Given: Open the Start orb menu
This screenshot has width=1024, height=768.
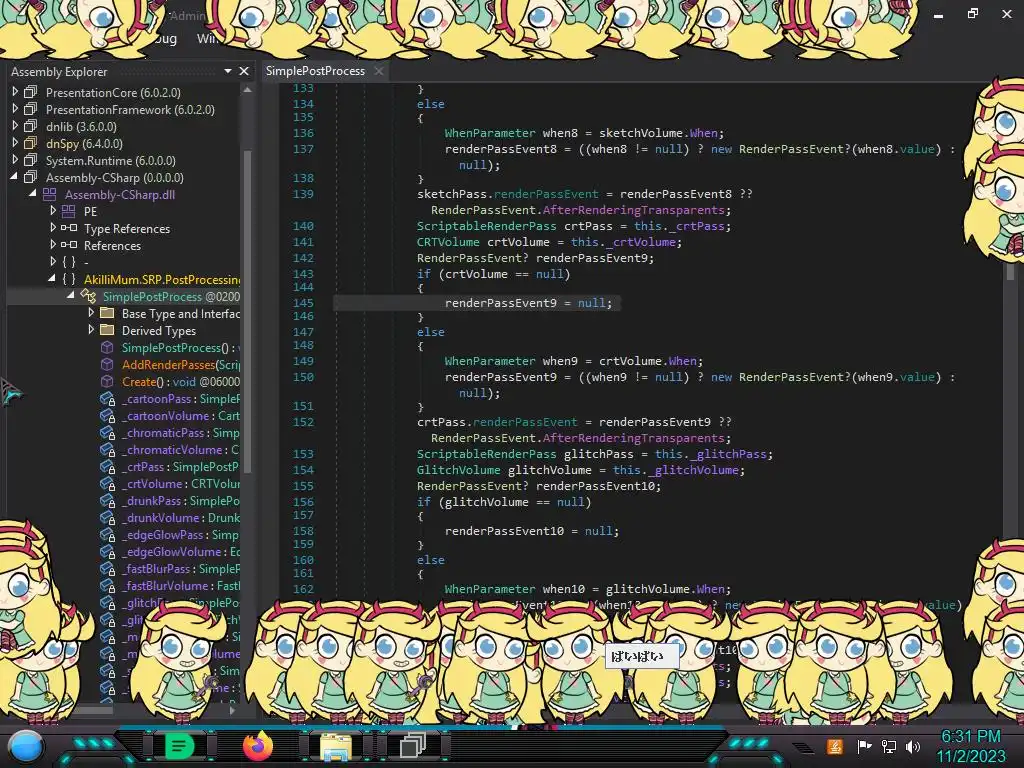Looking at the screenshot, I should [x=25, y=746].
